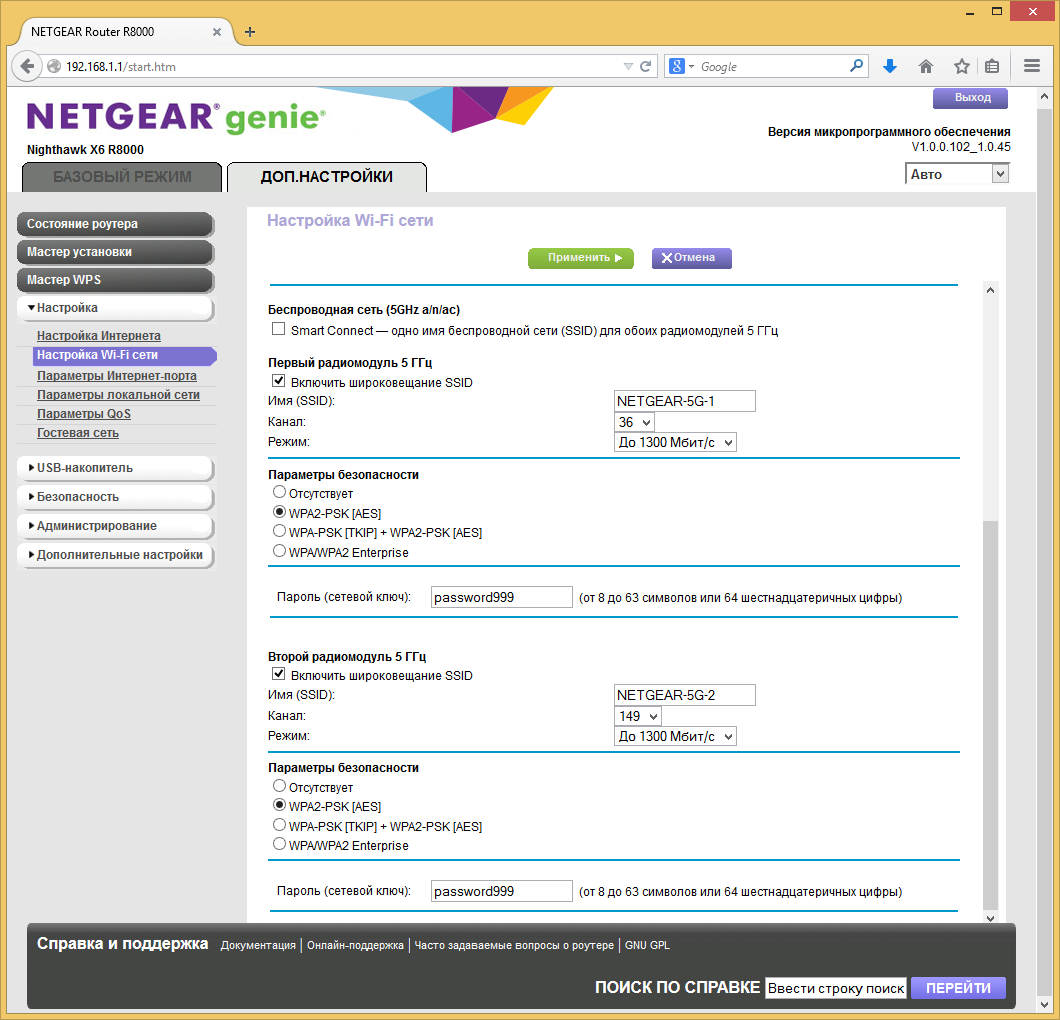Select WPA/WPA2 Enterprise for second radio
This screenshot has width=1060, height=1020.
[x=279, y=844]
